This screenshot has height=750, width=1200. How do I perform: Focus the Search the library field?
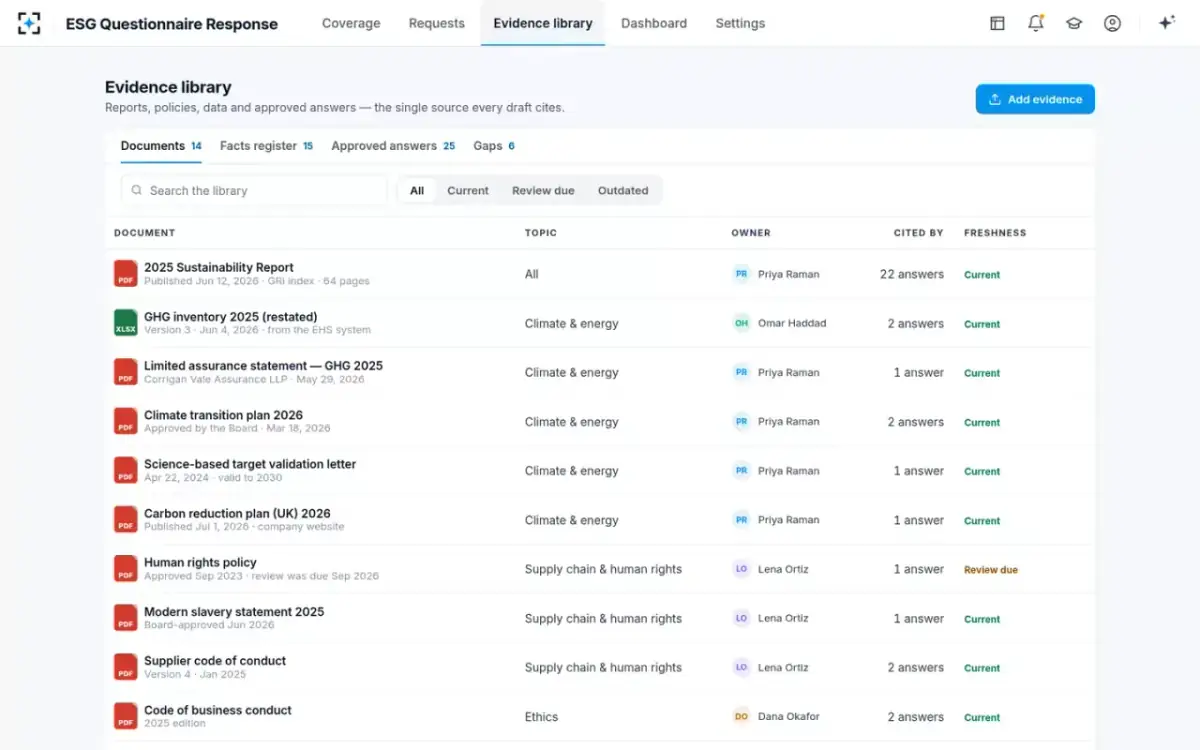pos(254,190)
